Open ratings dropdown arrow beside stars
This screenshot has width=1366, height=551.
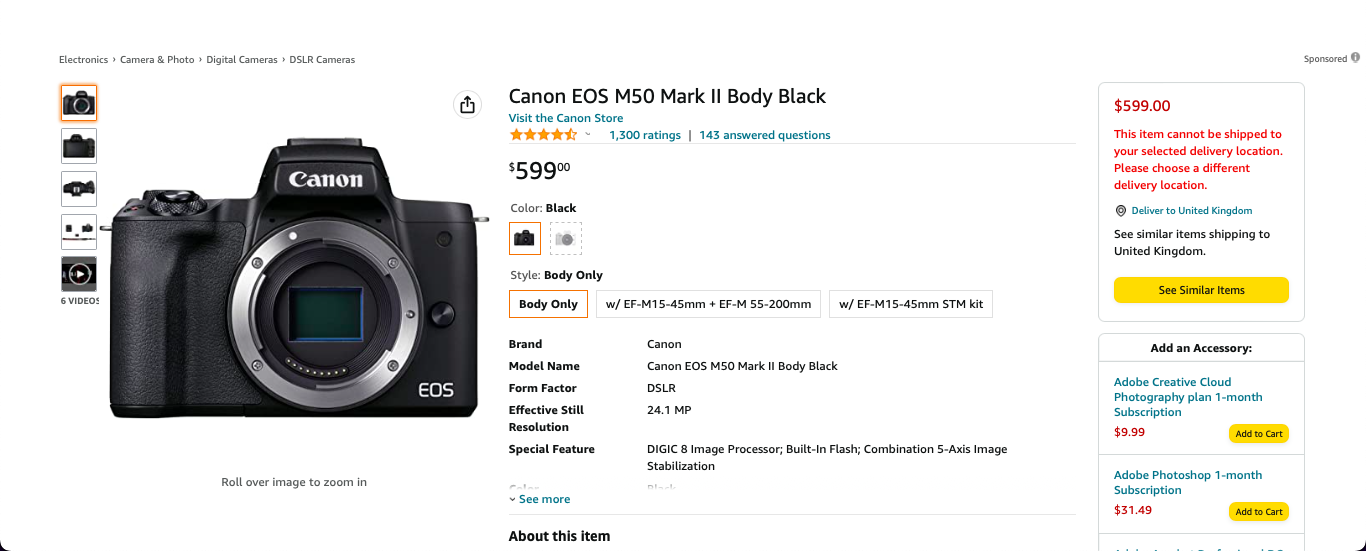coord(588,135)
